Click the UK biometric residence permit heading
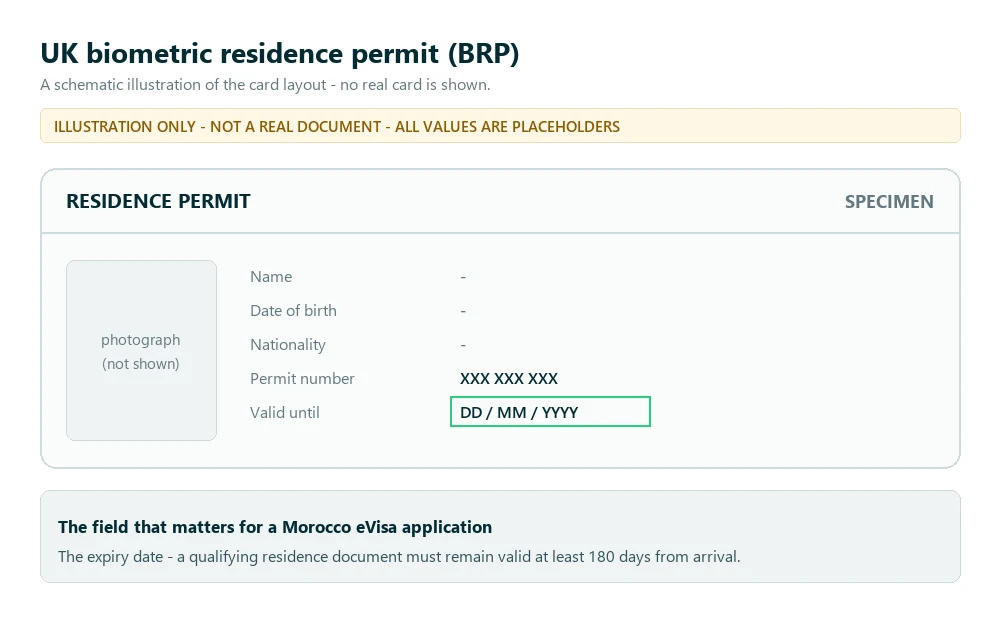The width and height of the screenshot is (1000, 620). (279, 54)
